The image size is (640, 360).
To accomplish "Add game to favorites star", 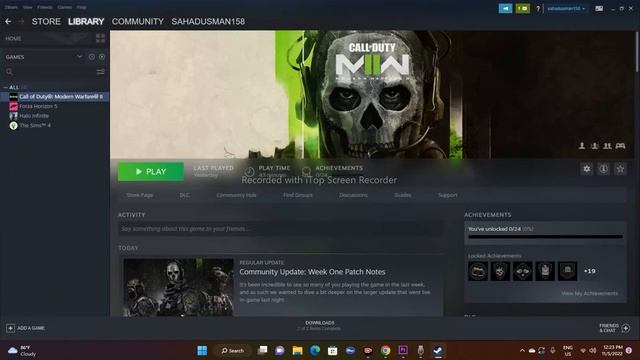I will (x=620, y=169).
